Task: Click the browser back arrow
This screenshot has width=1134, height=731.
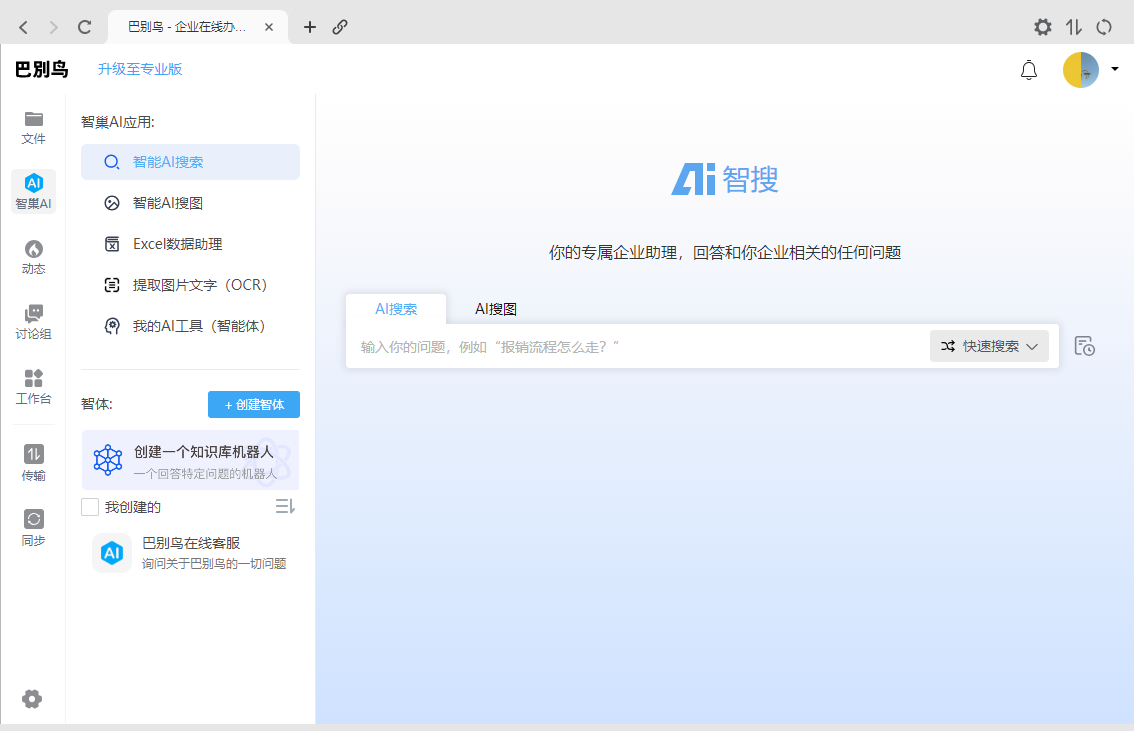Action: click(23, 27)
